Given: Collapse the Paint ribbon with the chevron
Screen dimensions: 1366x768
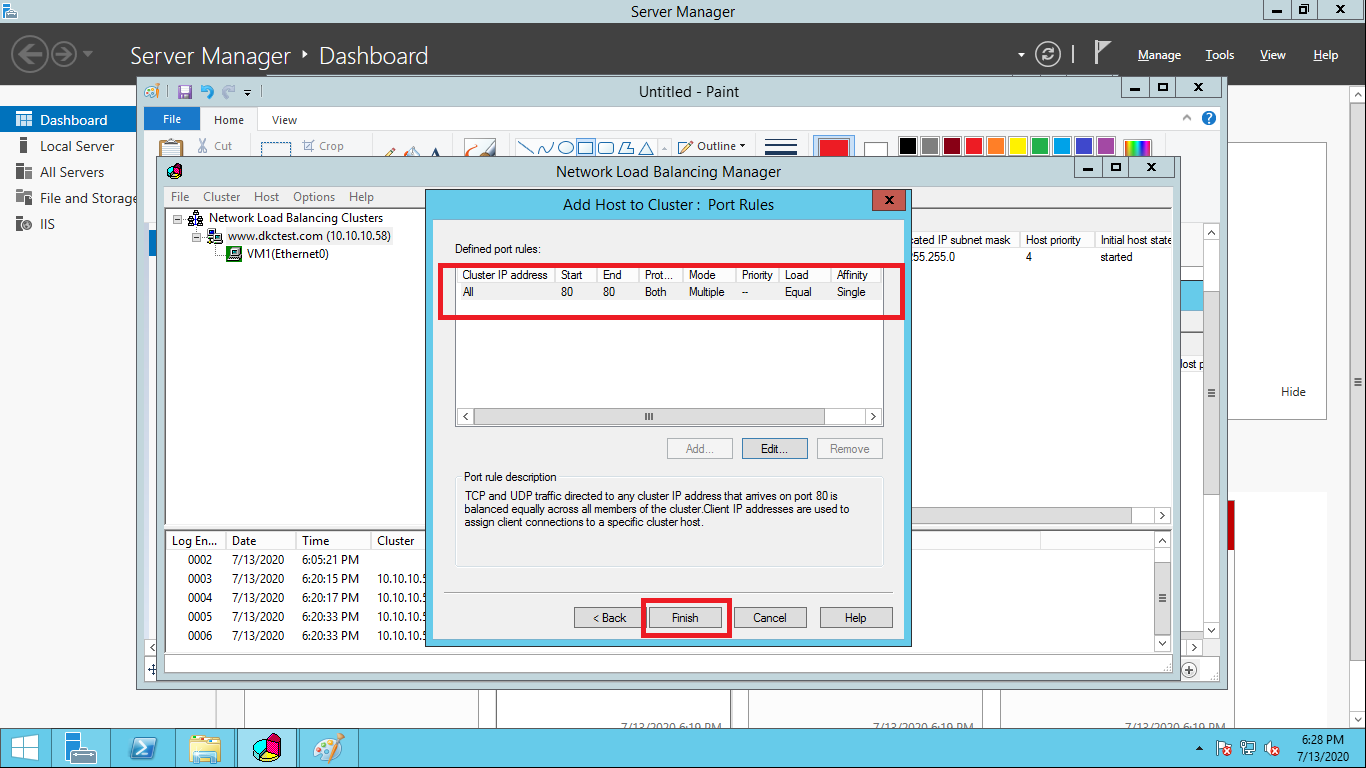Looking at the screenshot, I should 1189,118.
